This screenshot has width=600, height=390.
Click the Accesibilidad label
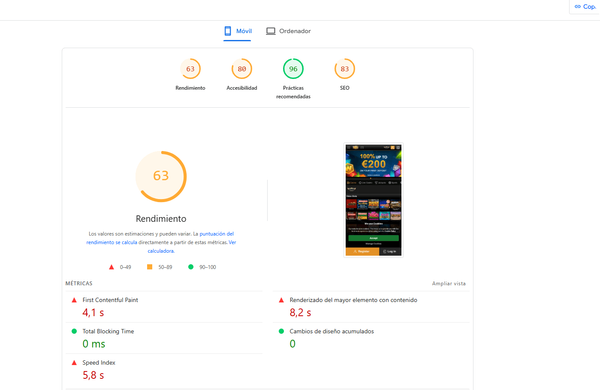coord(241,88)
